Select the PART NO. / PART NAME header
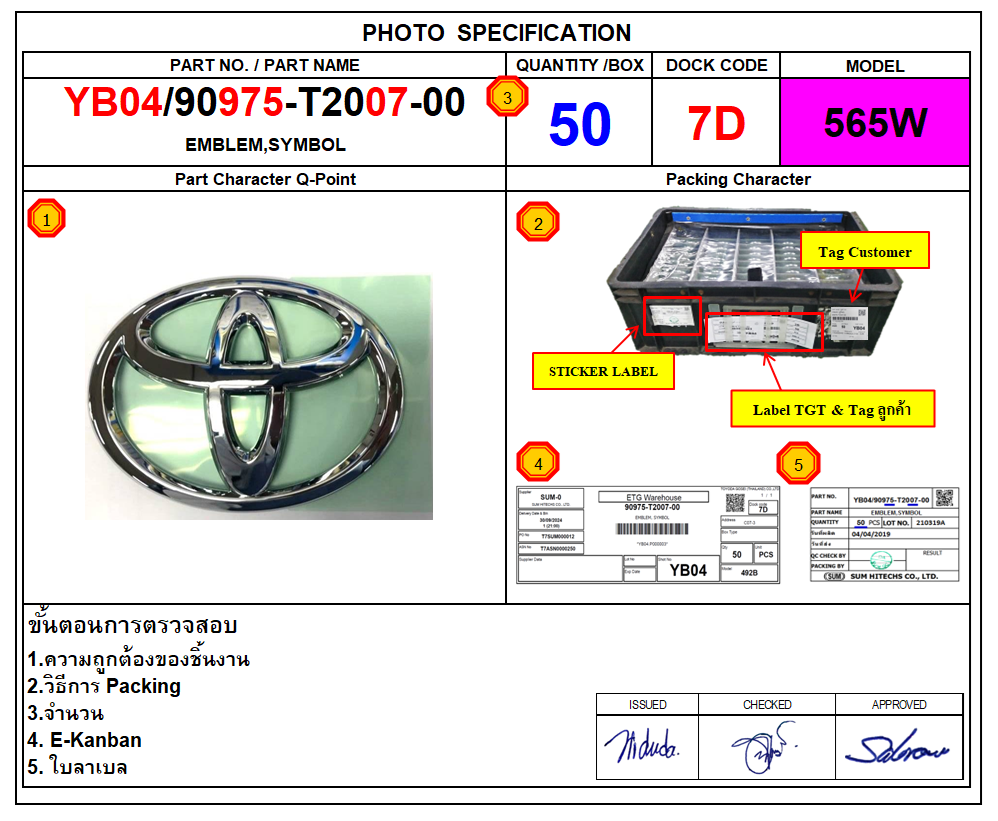 coord(264,65)
